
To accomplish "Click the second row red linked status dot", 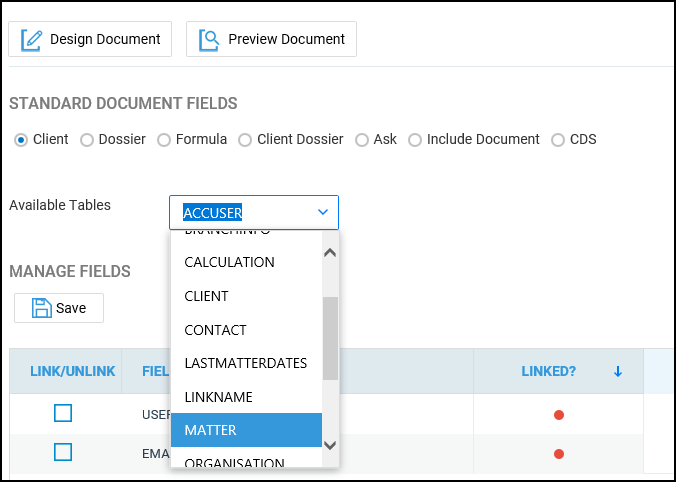I will (559, 453).
